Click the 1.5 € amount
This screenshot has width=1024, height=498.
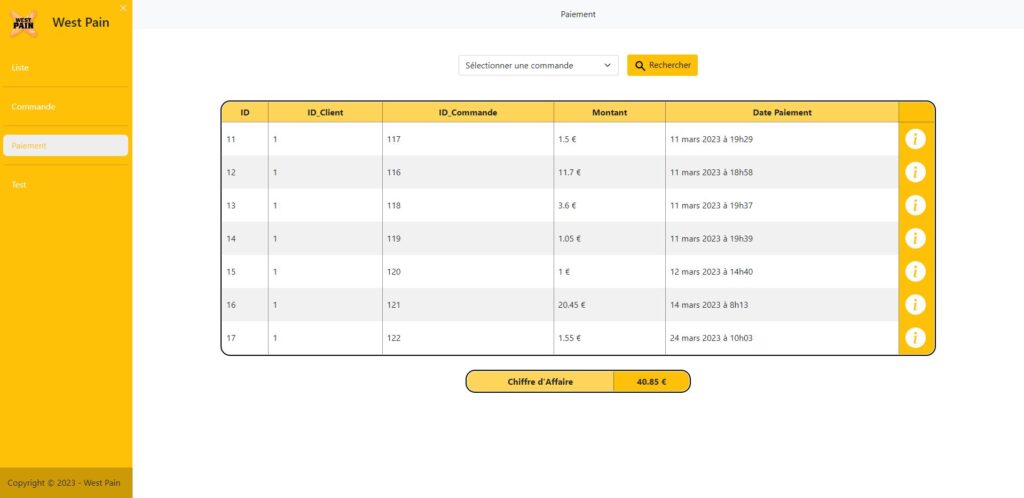point(567,139)
